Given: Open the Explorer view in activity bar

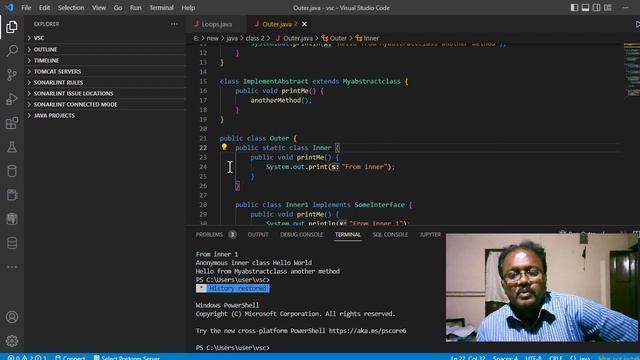Looking at the screenshot, I should coord(12,27).
